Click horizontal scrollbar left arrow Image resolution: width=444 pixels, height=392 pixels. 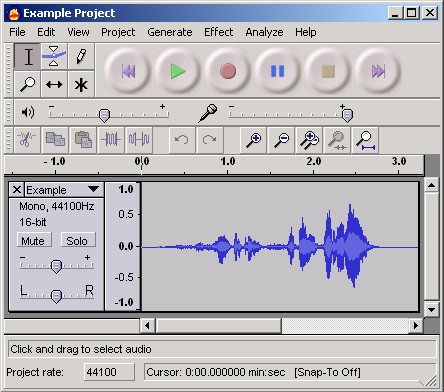[x=147, y=325]
